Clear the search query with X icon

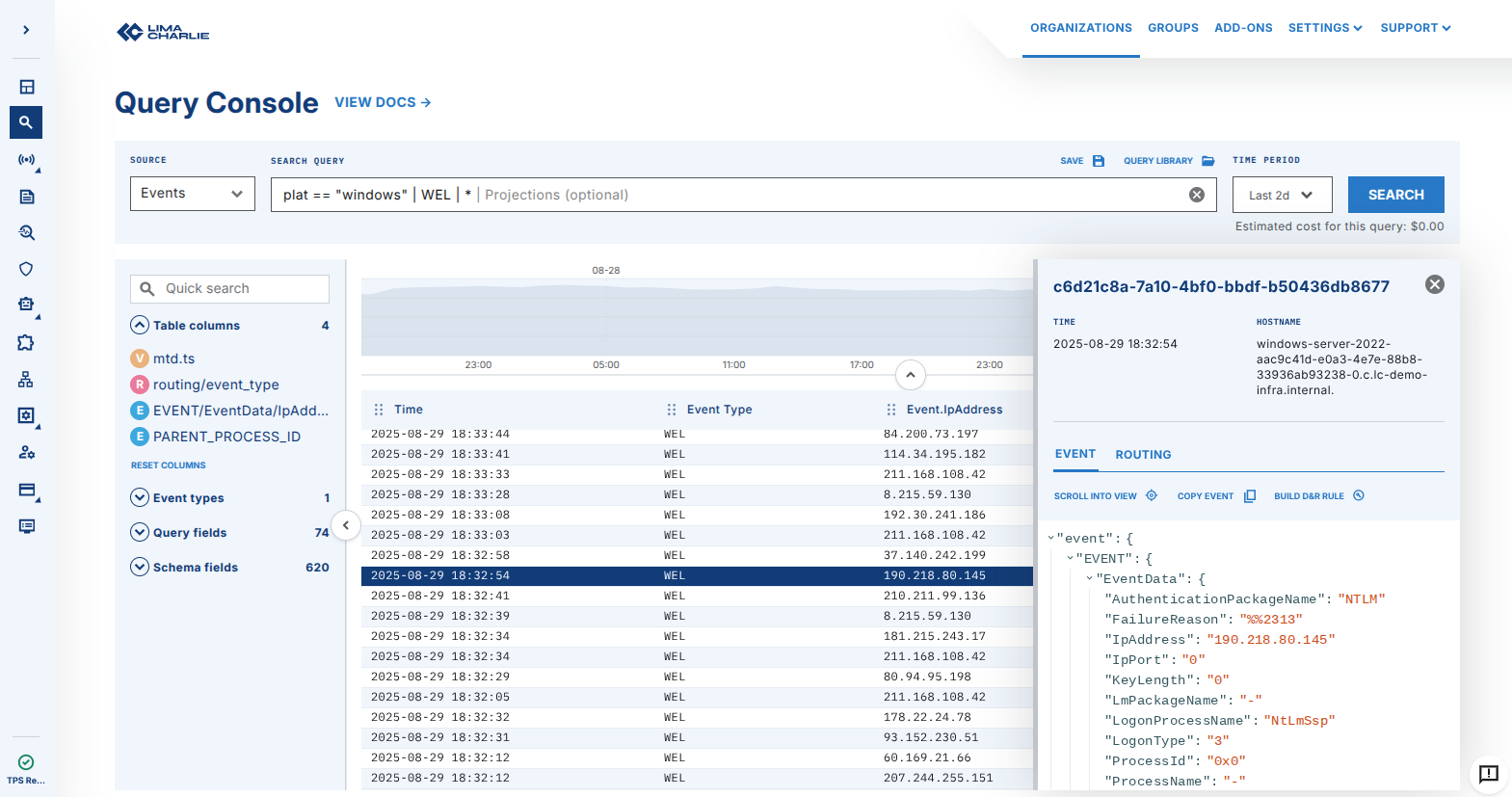coord(1197,195)
